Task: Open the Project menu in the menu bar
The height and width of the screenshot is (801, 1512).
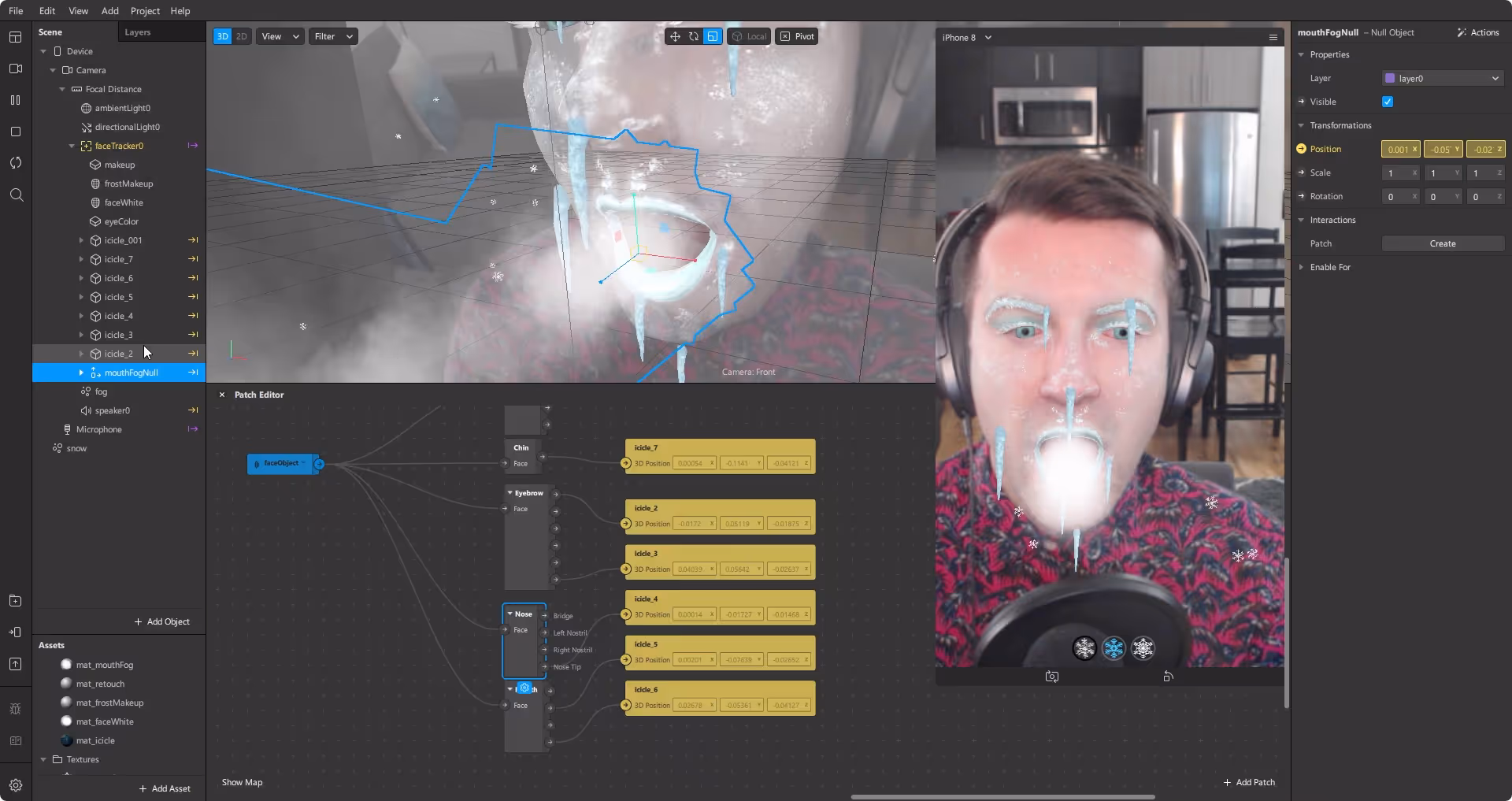Action: tap(145, 10)
